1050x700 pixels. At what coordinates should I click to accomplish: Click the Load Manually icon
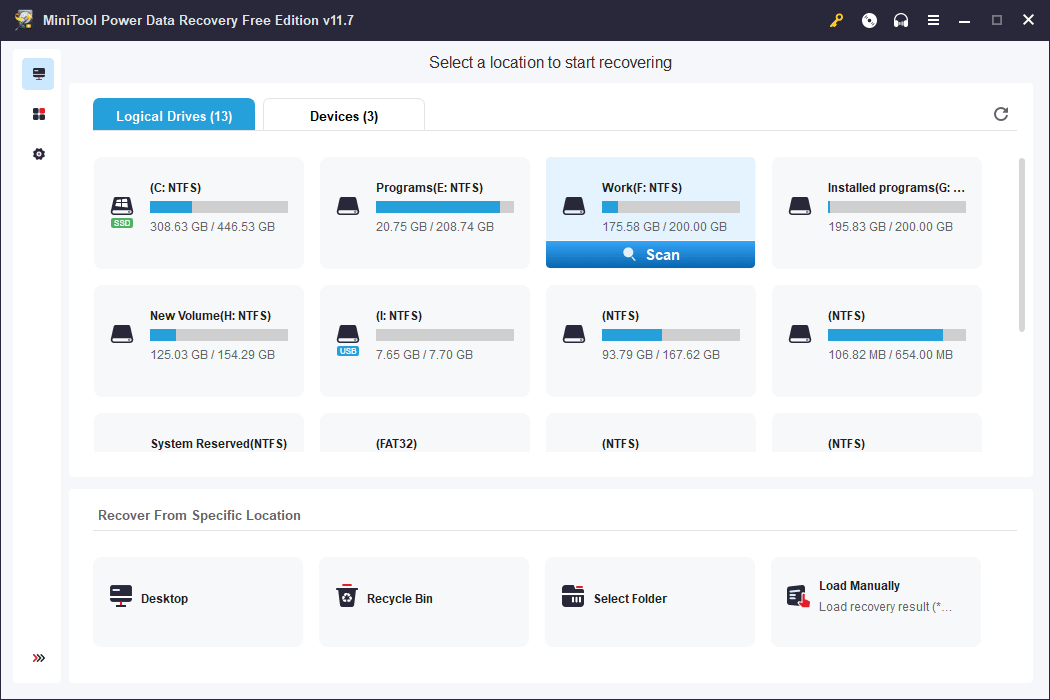pyautogui.click(x=798, y=596)
